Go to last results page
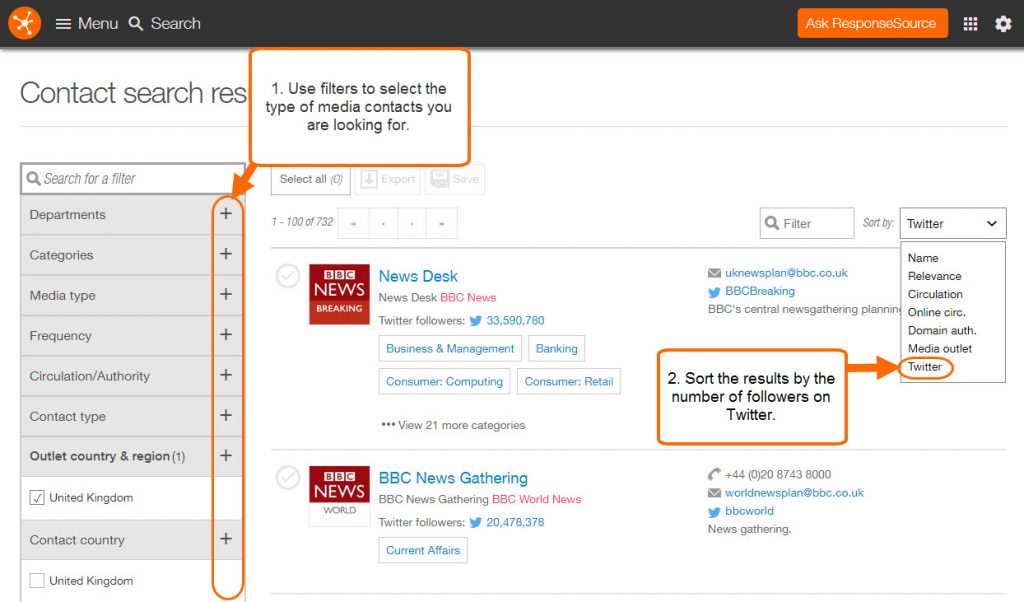The height and width of the screenshot is (602, 1024). 442,223
